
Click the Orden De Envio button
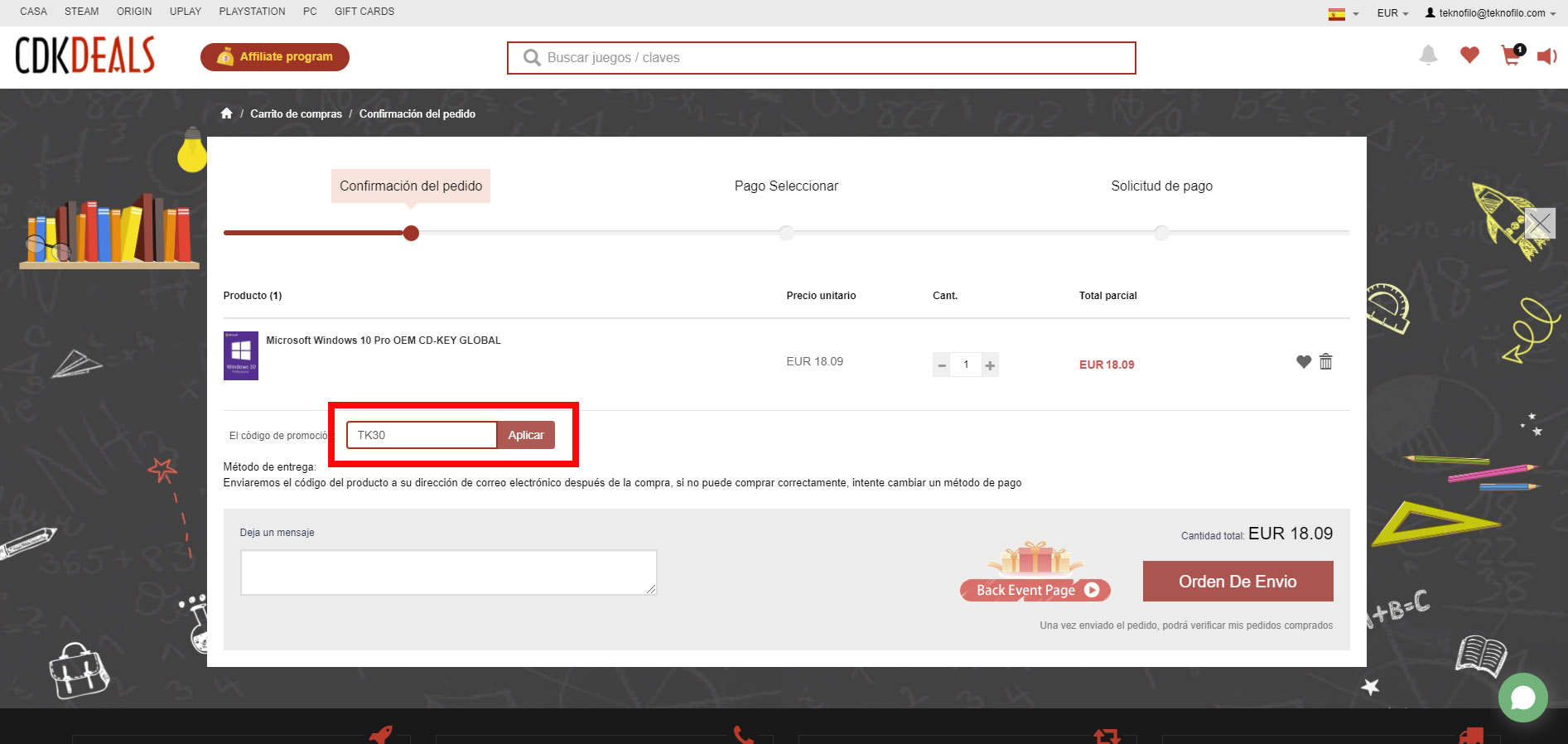(x=1238, y=582)
